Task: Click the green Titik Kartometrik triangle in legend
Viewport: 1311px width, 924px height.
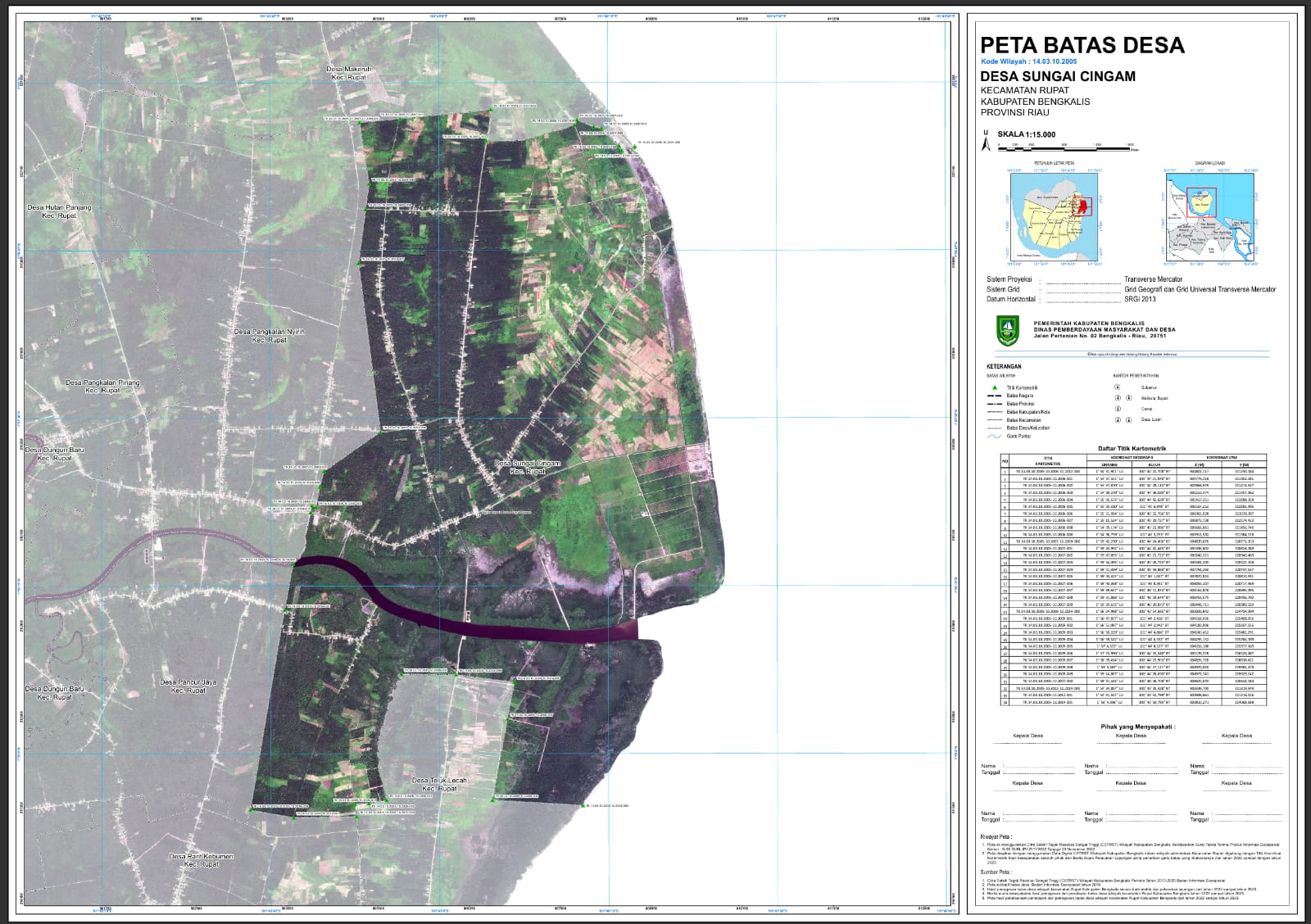Action: [x=994, y=387]
